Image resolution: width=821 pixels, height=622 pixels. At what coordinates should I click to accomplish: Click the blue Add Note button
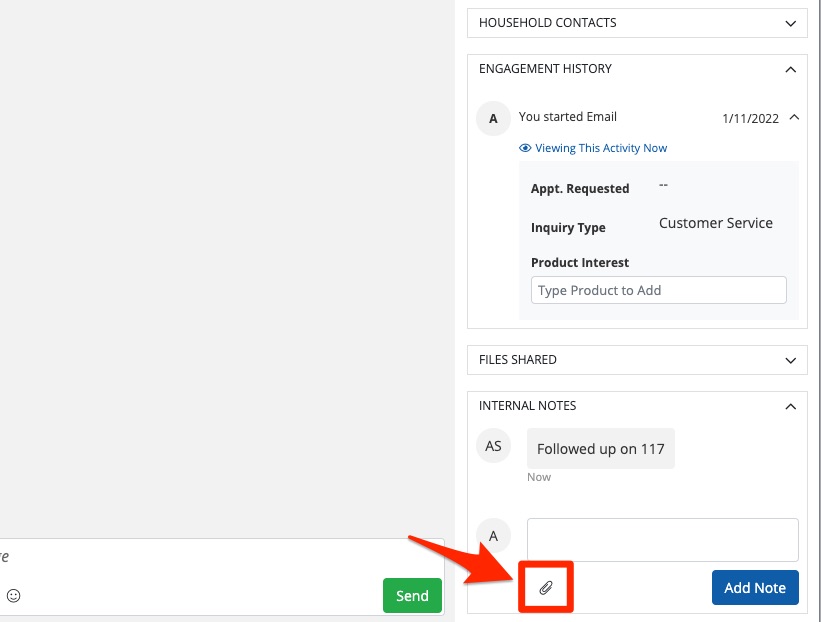point(755,588)
